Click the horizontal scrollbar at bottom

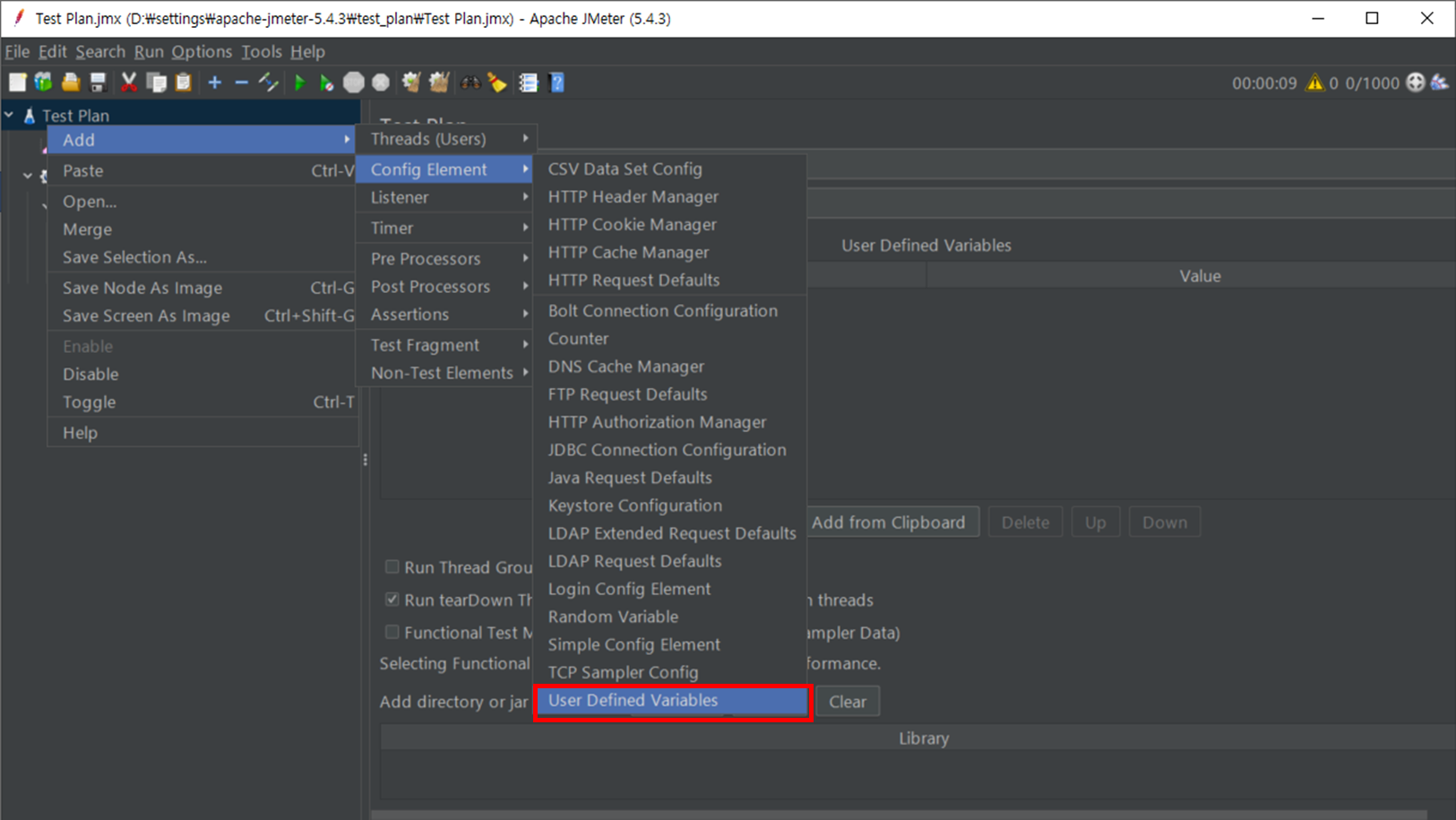[899, 815]
